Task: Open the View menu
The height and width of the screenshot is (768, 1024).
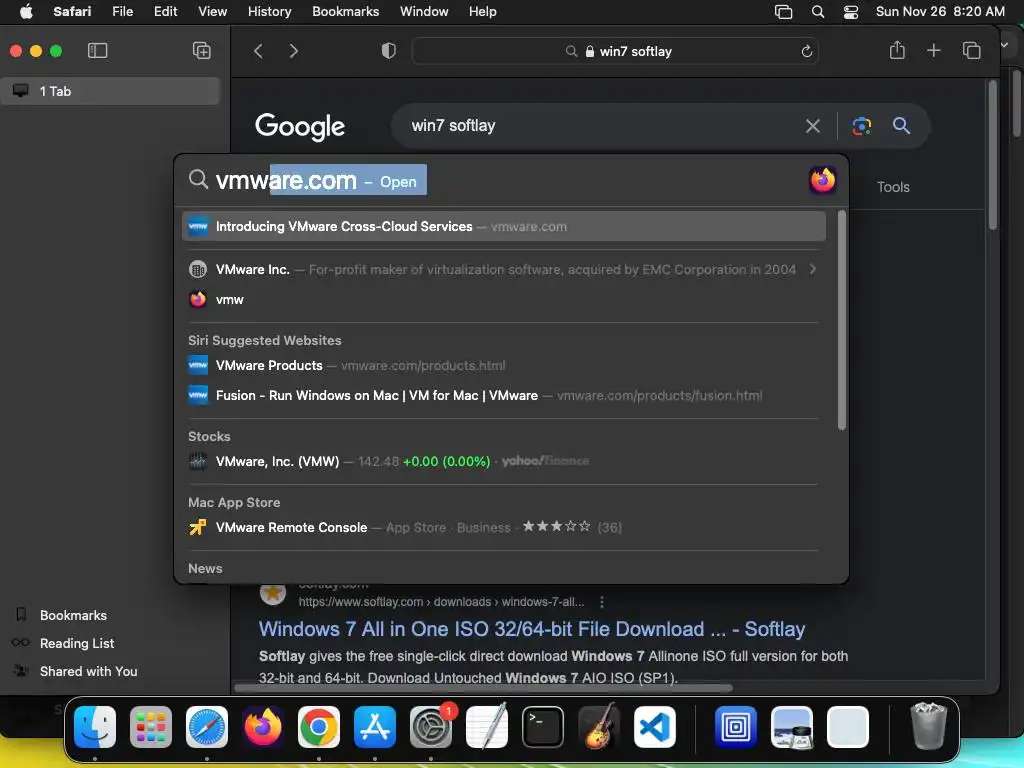Action: point(212,12)
